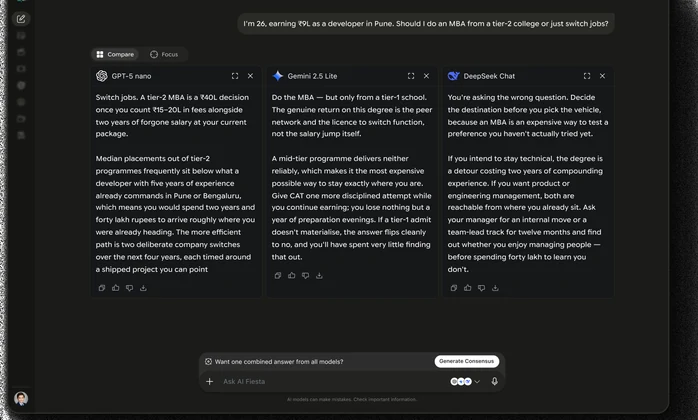Viewport: 698px width, 420px height.
Task: Expand the Gemini 2.5 Lite panel to fullscreen
Action: 411,76
